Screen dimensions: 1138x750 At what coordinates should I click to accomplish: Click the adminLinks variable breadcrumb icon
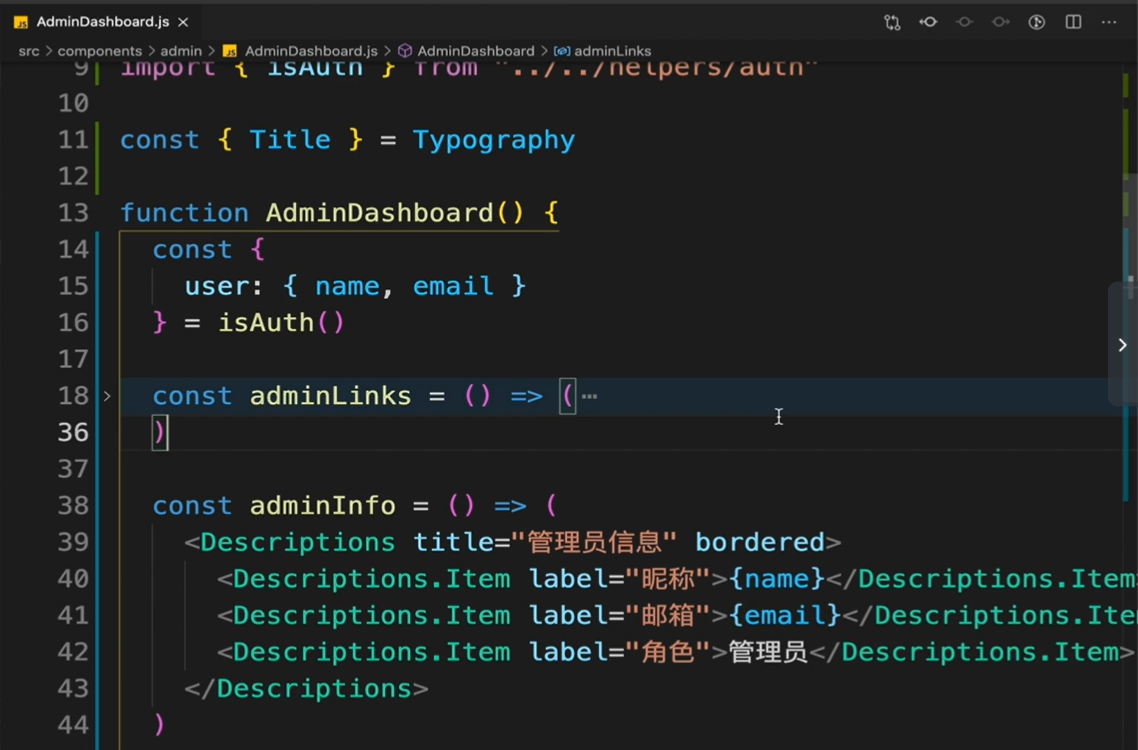pyautogui.click(x=562, y=51)
